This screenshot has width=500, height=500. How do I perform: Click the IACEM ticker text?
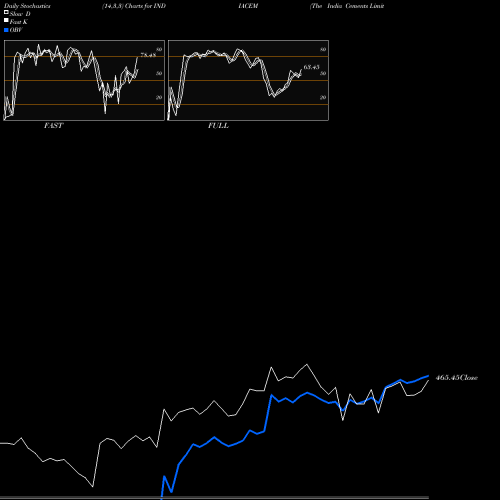tap(248, 6)
